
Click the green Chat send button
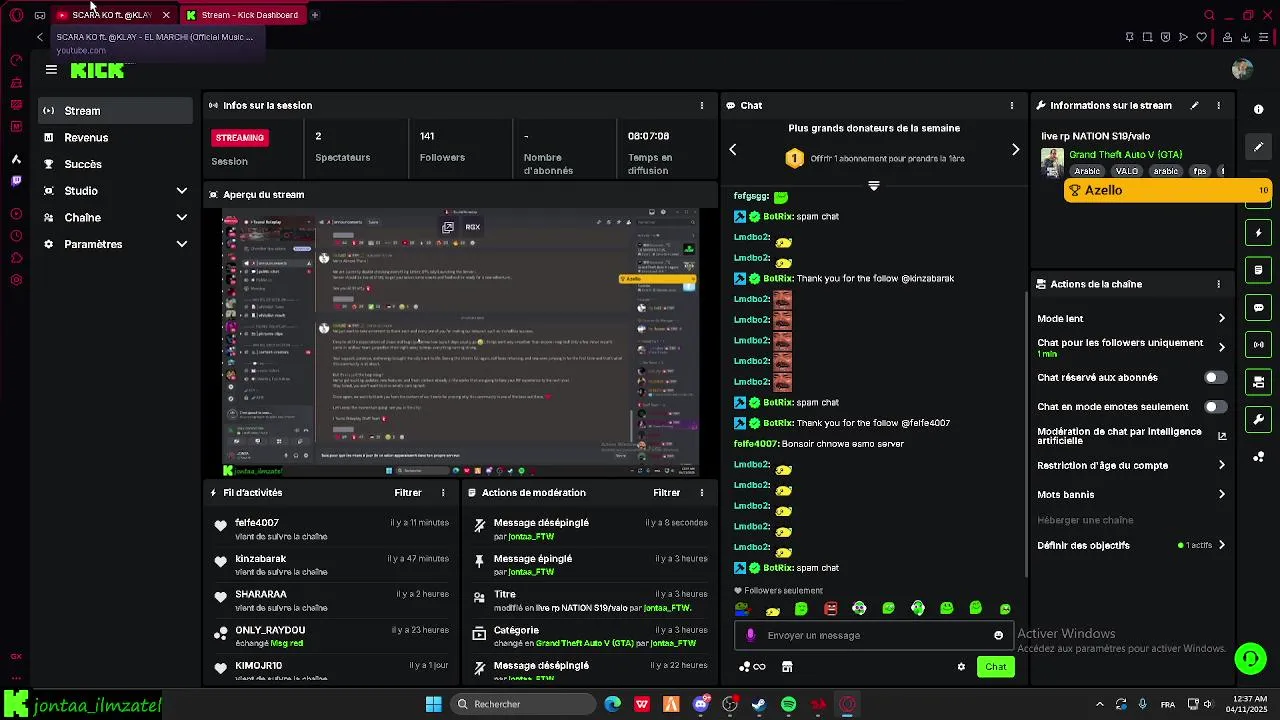996,667
